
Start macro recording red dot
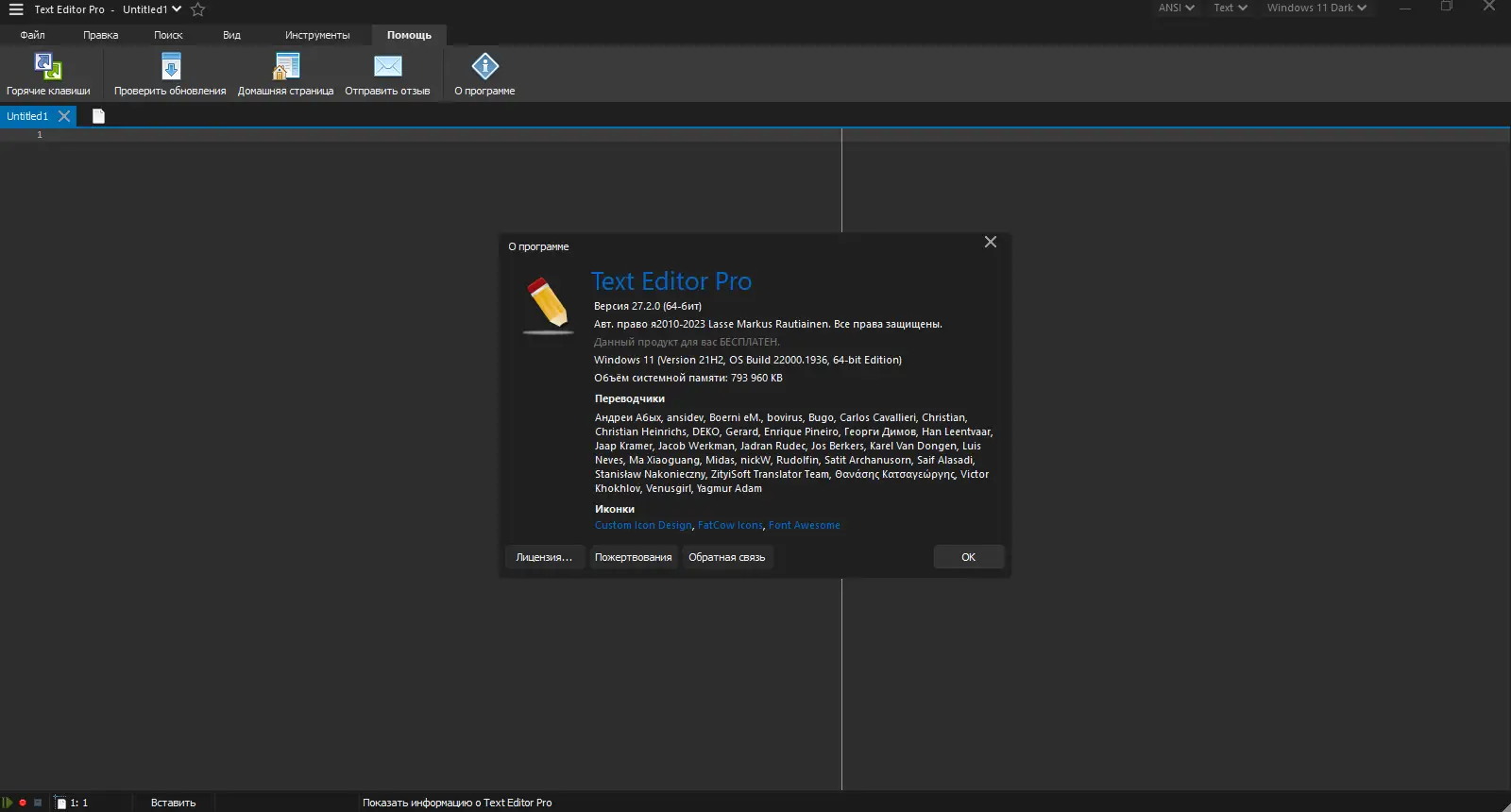(x=23, y=803)
